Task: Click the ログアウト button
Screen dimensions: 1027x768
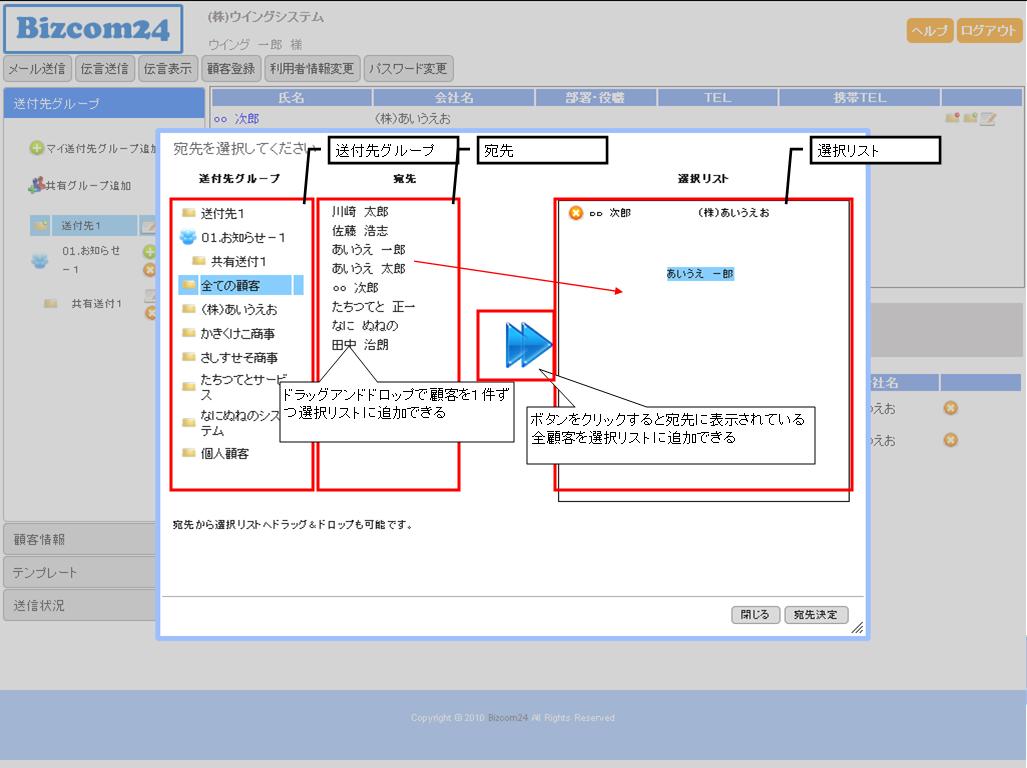Action: (x=988, y=31)
